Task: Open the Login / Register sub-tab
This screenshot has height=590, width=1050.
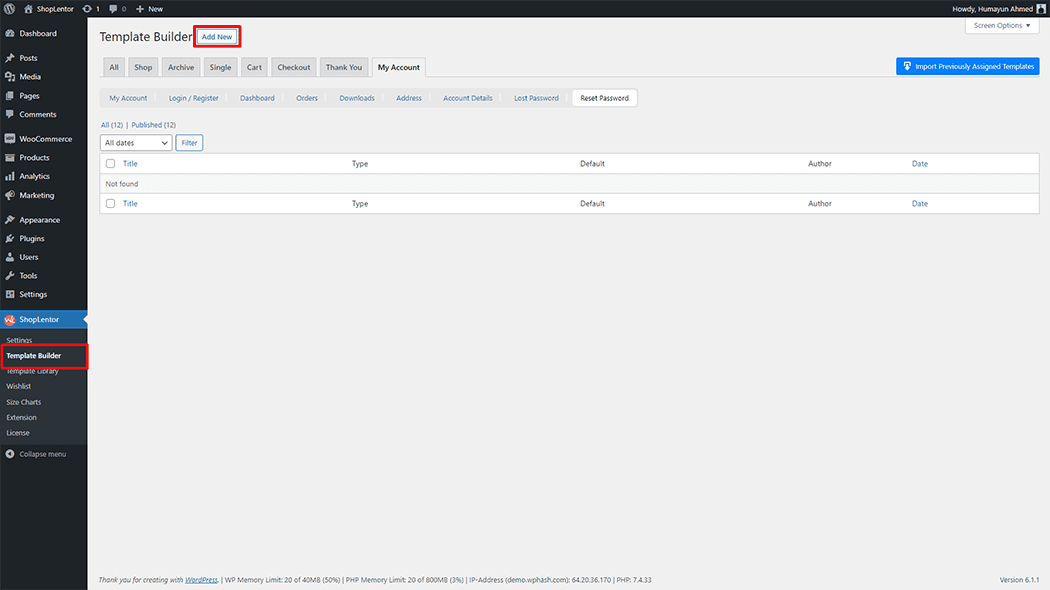Action: pos(194,98)
